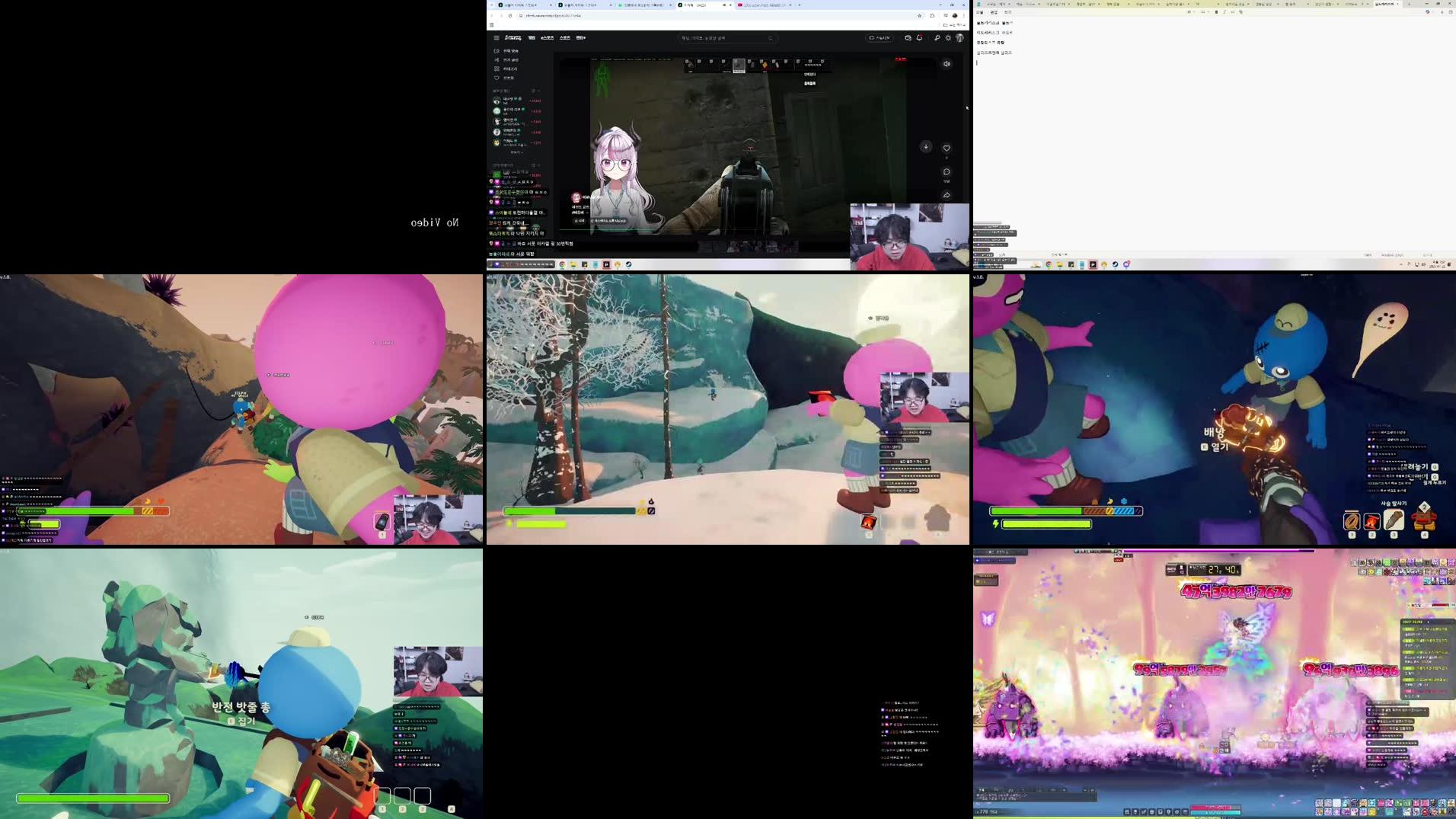Open the first followed channel in the sidebar

[x=517, y=101]
